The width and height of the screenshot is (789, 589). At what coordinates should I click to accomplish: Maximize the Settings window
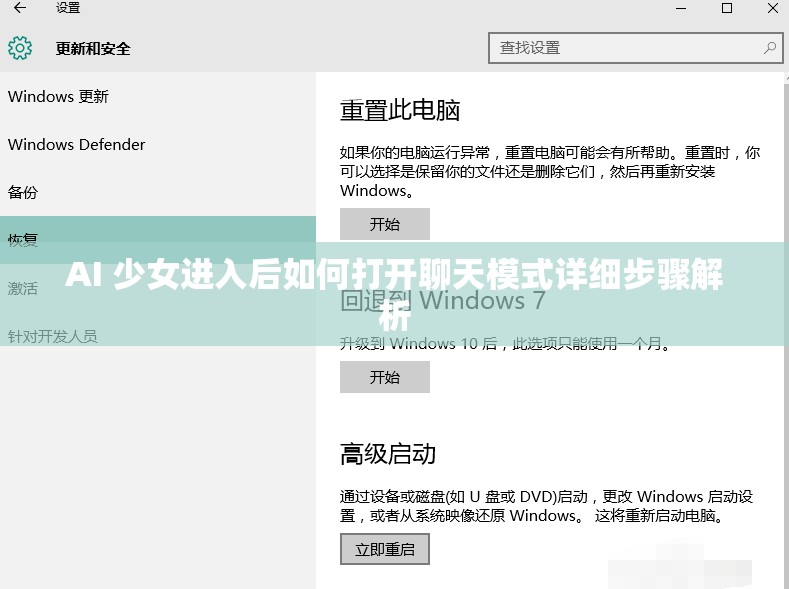pyautogui.click(x=727, y=8)
